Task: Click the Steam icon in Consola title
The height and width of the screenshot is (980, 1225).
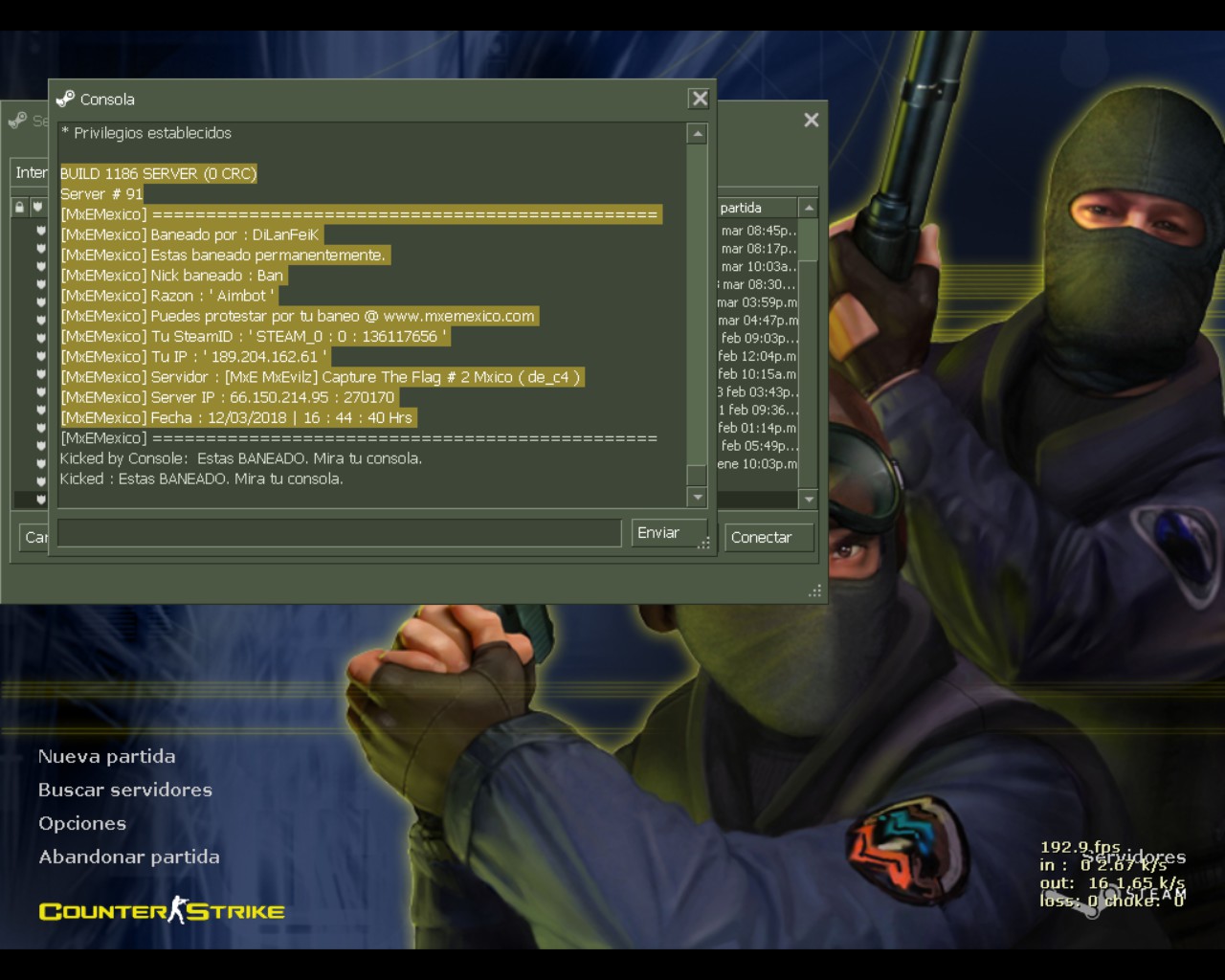Action: (65, 99)
